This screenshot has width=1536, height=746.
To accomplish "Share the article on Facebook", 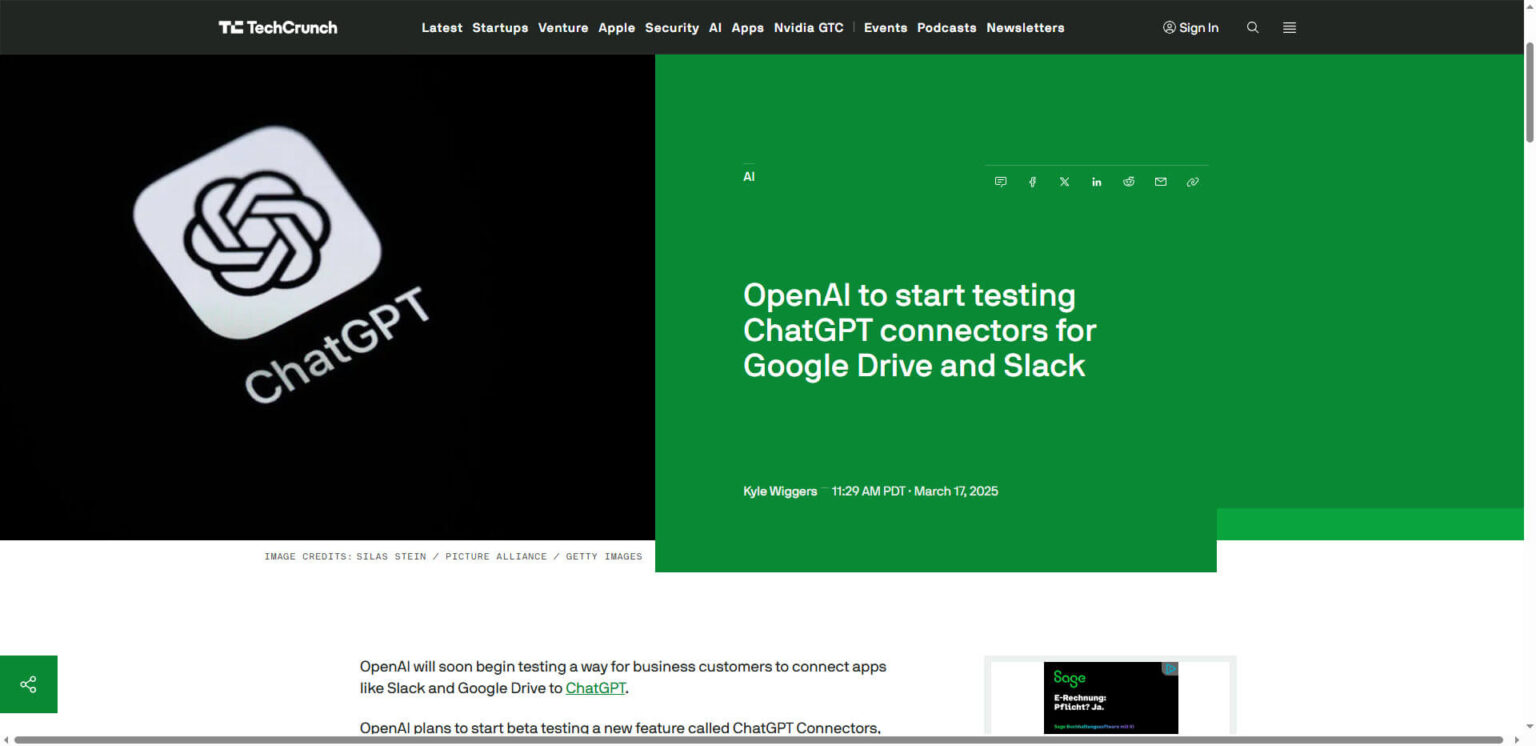I will [x=1032, y=181].
